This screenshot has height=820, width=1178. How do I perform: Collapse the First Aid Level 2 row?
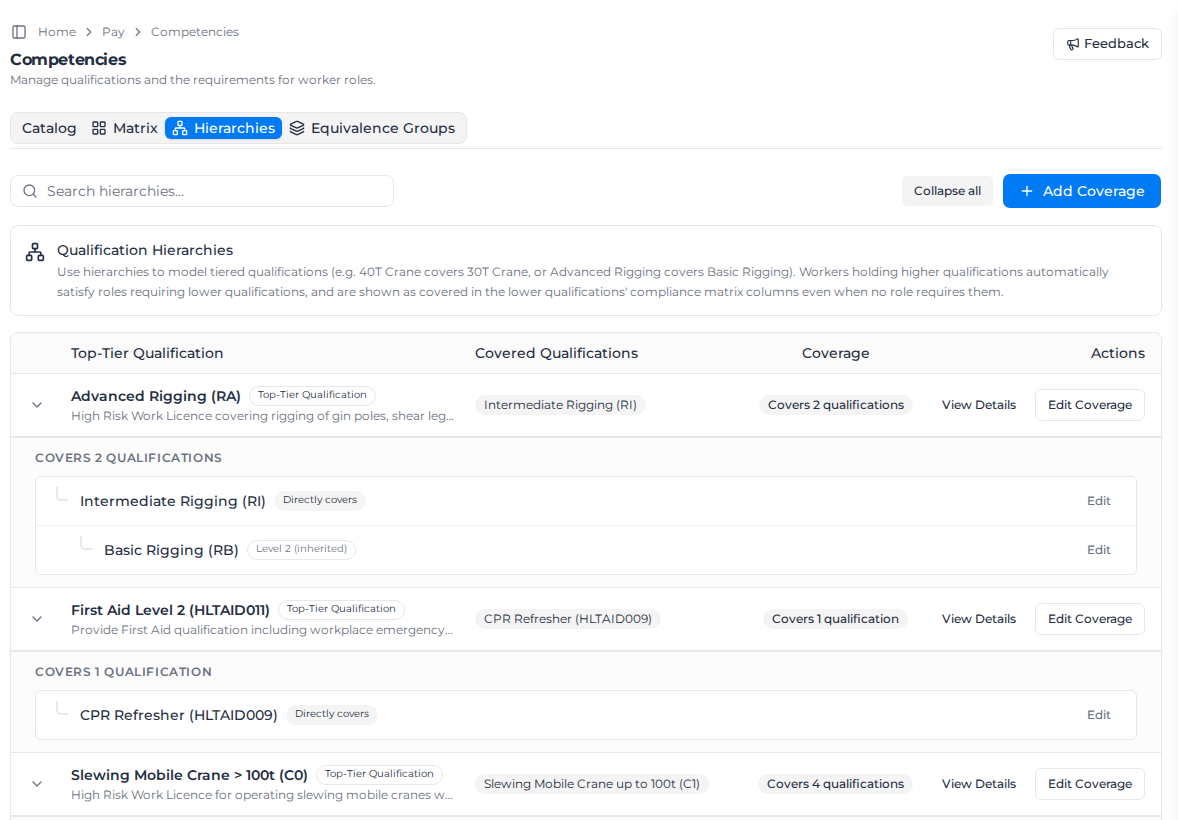coord(37,619)
